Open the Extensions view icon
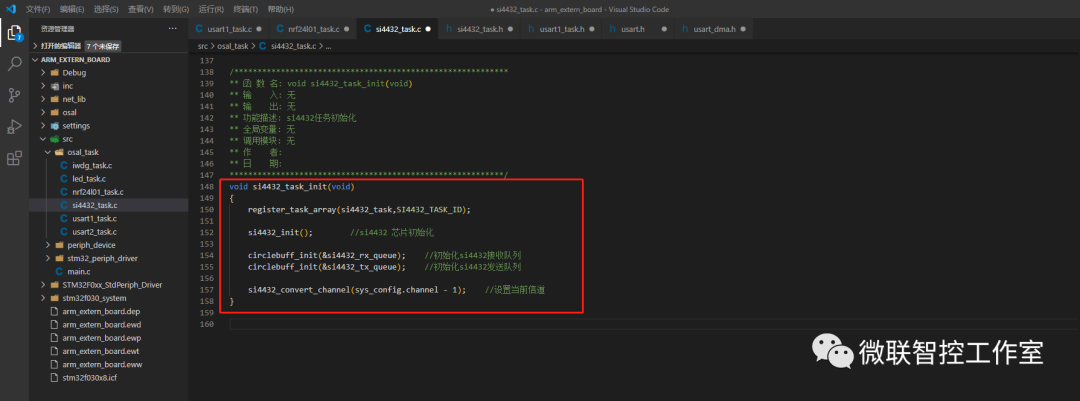 (x=14, y=158)
